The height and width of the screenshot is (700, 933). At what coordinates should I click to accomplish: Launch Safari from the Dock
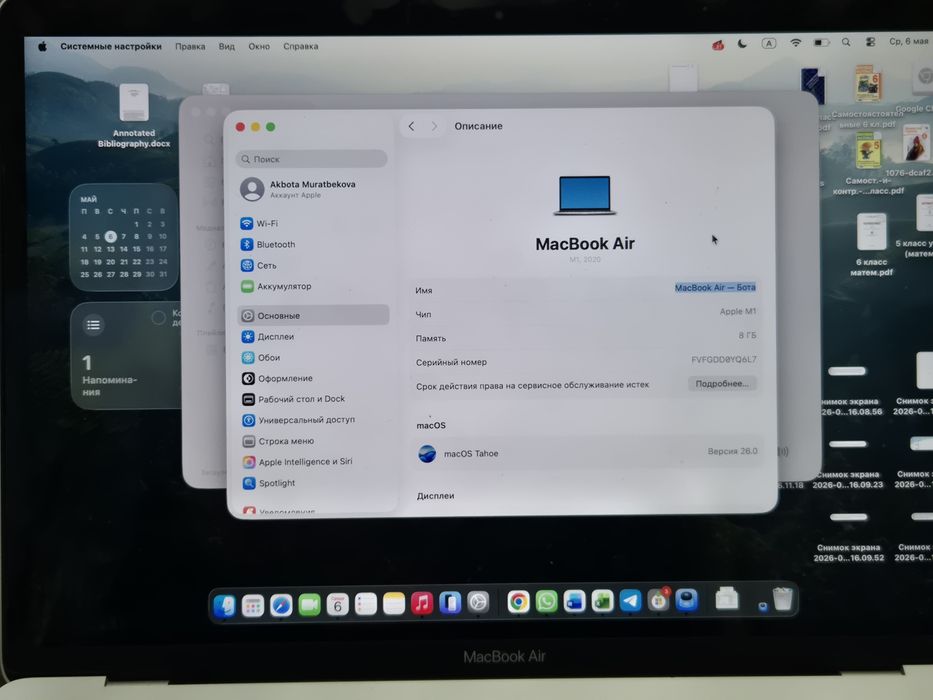(x=281, y=605)
